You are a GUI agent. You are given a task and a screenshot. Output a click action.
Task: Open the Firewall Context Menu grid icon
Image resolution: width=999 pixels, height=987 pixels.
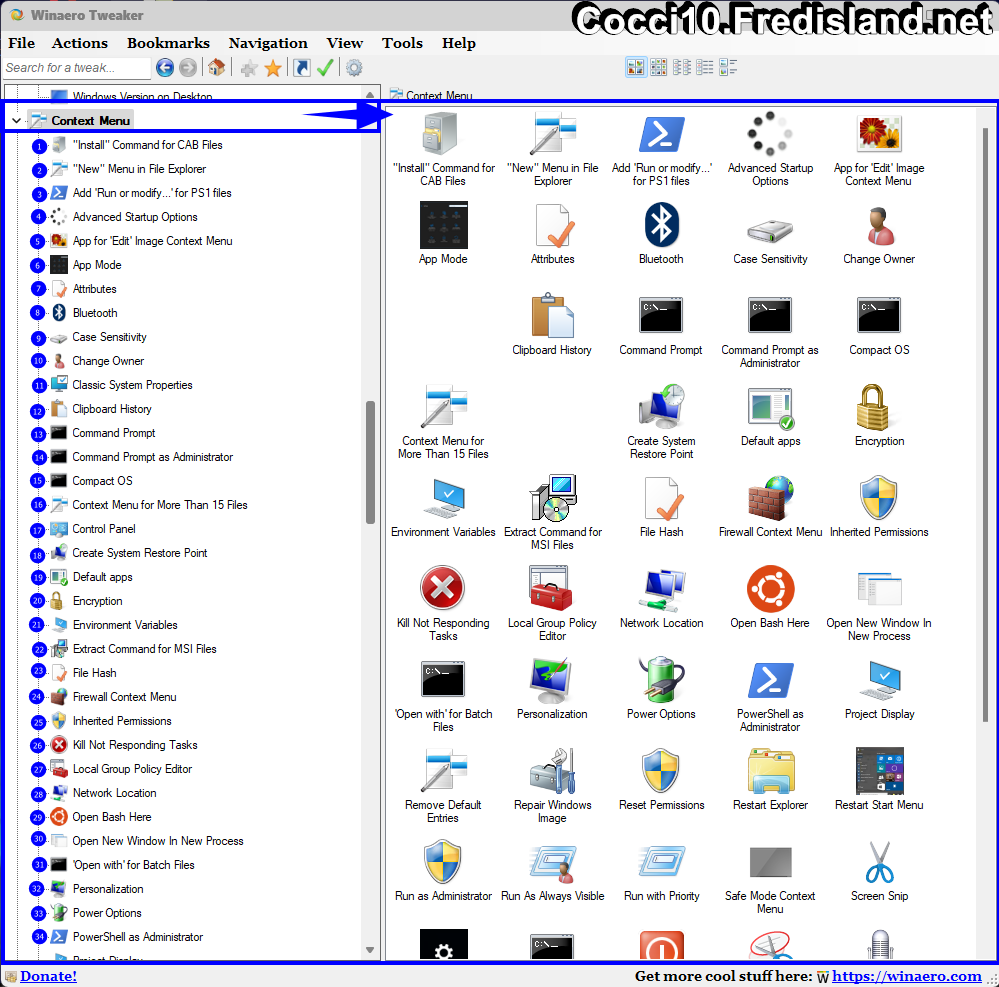(x=770, y=498)
